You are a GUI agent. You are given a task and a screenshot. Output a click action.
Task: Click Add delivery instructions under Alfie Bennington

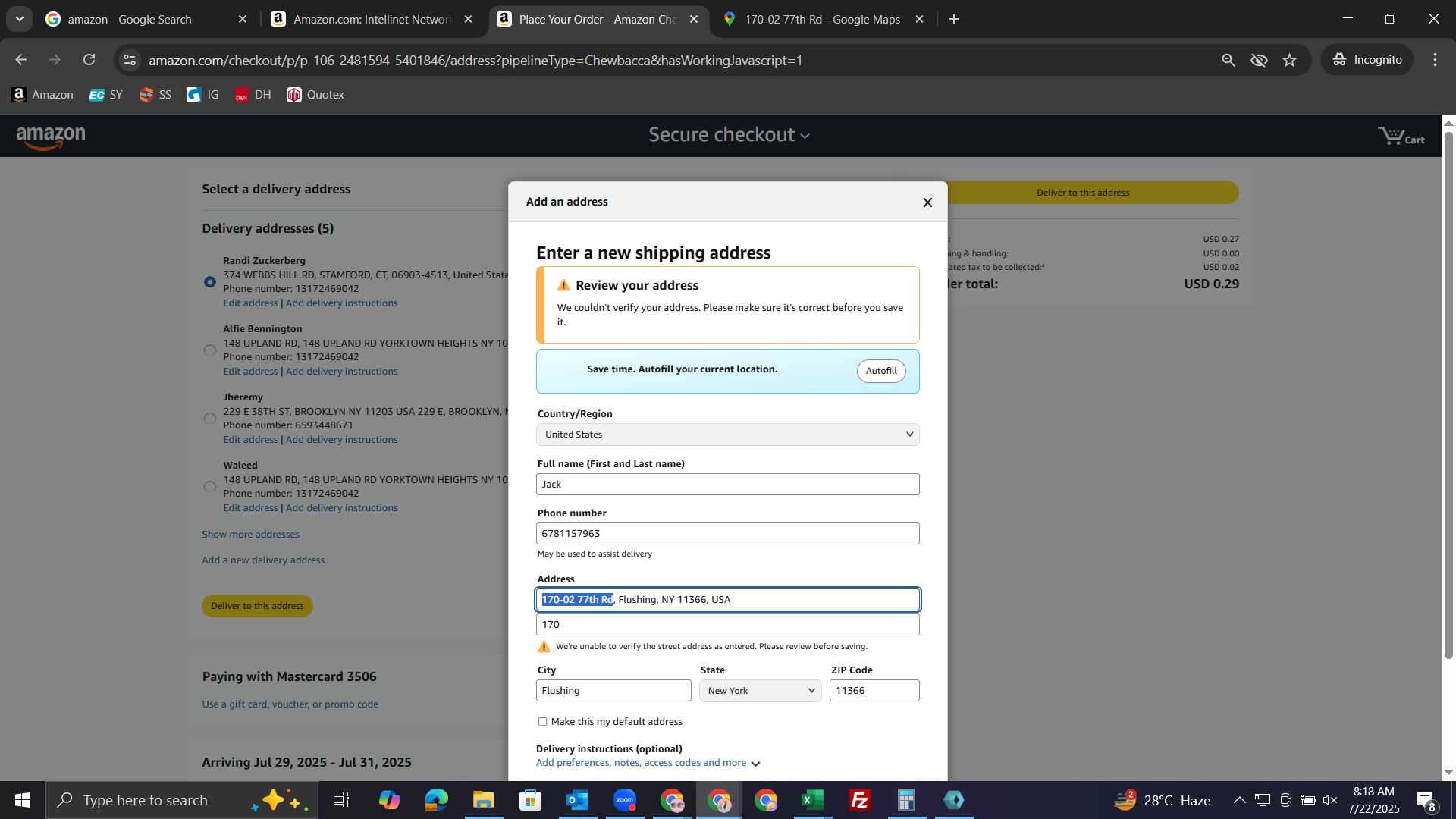[x=341, y=372]
